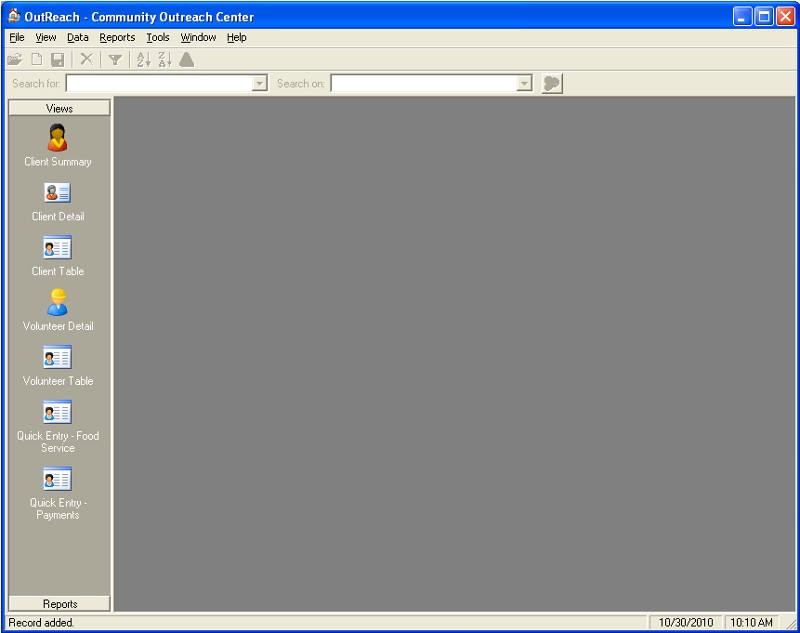Open the Client Summary view
800x633 pixels.
tap(58, 138)
